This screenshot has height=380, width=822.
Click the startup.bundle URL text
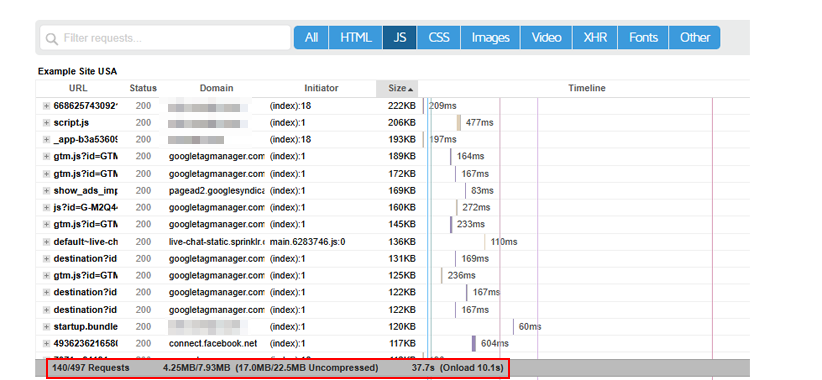[x=86, y=327]
